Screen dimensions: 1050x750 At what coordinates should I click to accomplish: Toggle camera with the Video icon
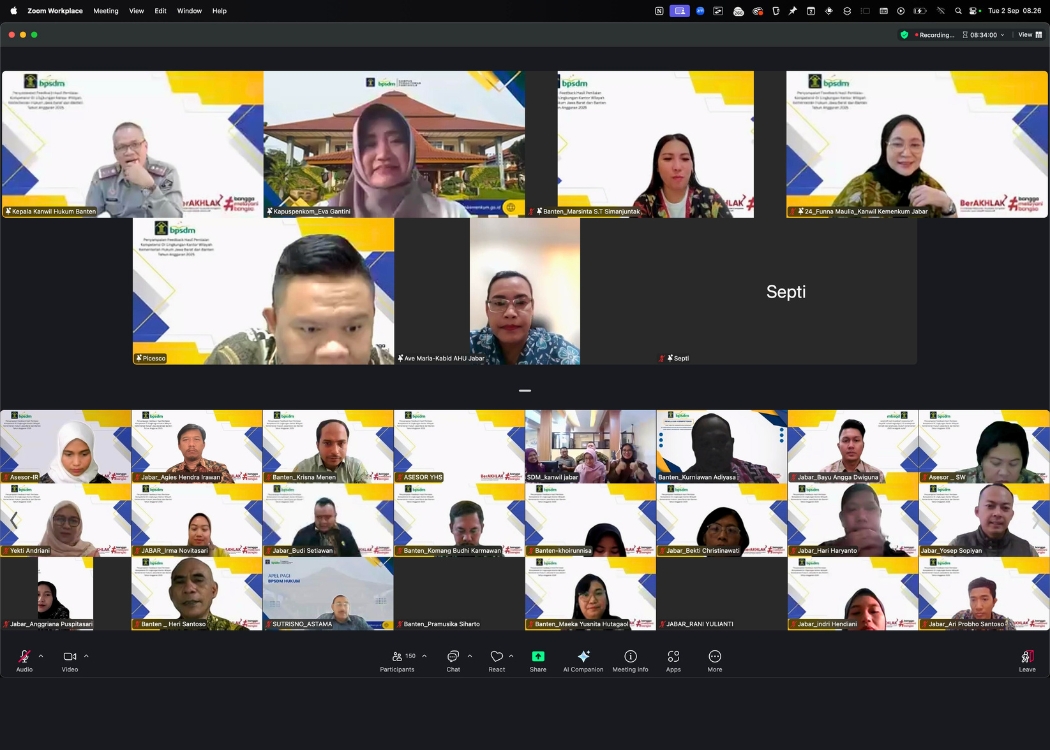[x=70, y=656]
